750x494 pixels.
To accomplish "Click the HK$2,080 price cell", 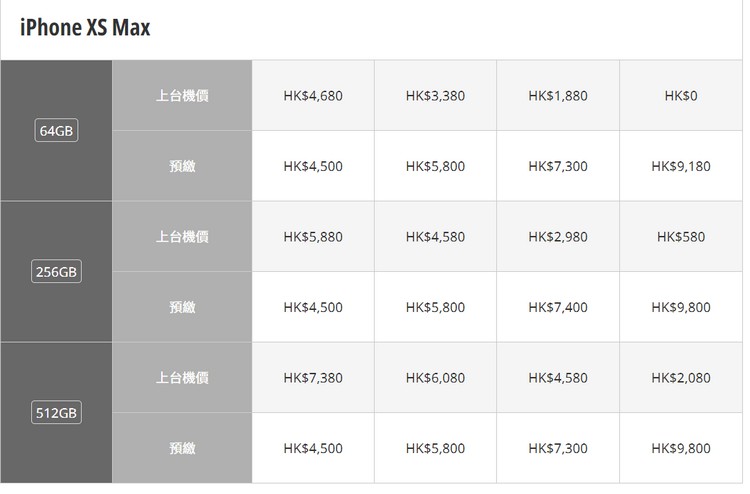I will coord(681,378).
